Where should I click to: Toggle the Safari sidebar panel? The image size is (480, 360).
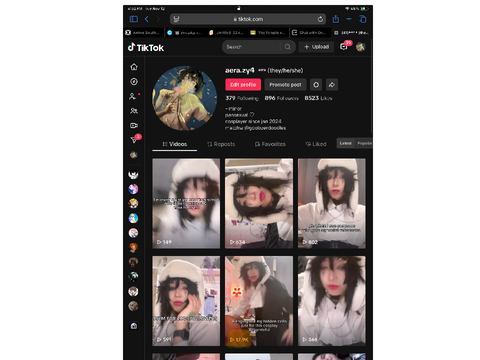[x=134, y=19]
